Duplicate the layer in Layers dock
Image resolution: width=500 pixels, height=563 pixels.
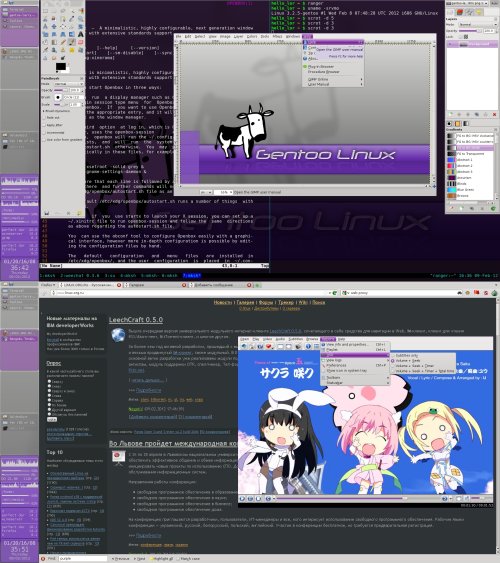pos(477,114)
